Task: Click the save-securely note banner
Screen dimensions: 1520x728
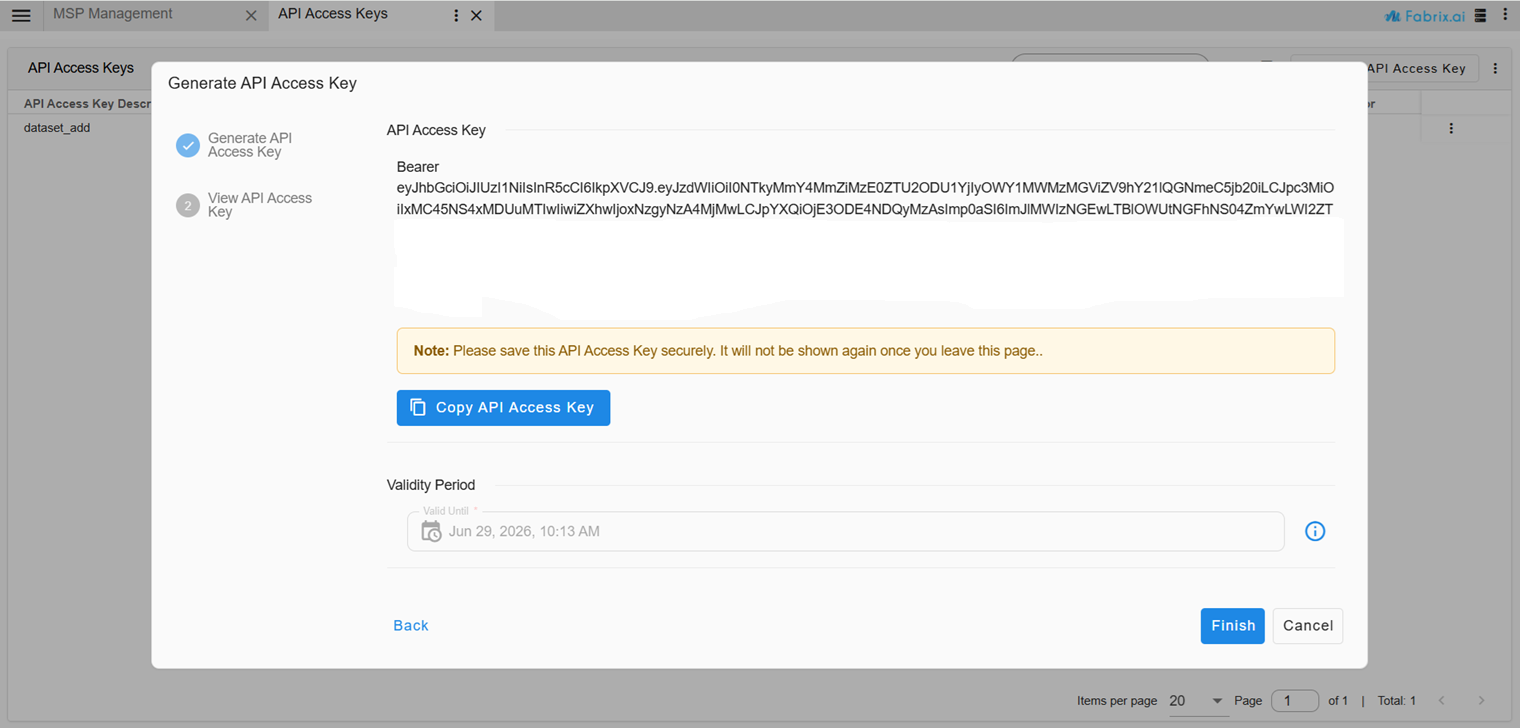Action: [x=866, y=351]
